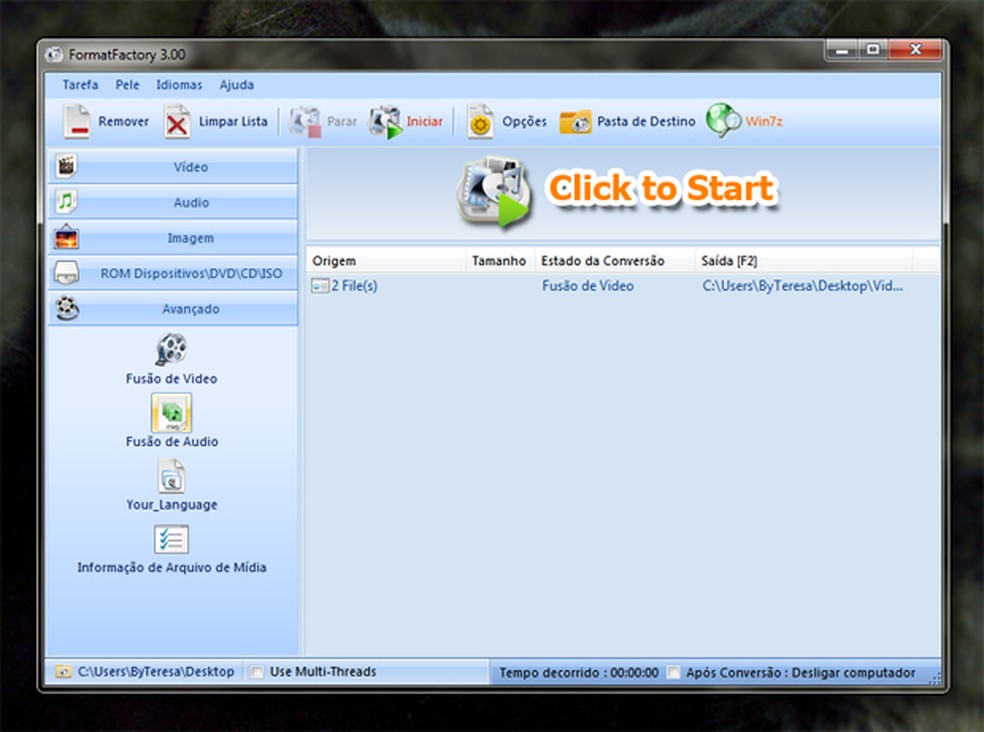Expand the Vídeo category panel

[173, 166]
